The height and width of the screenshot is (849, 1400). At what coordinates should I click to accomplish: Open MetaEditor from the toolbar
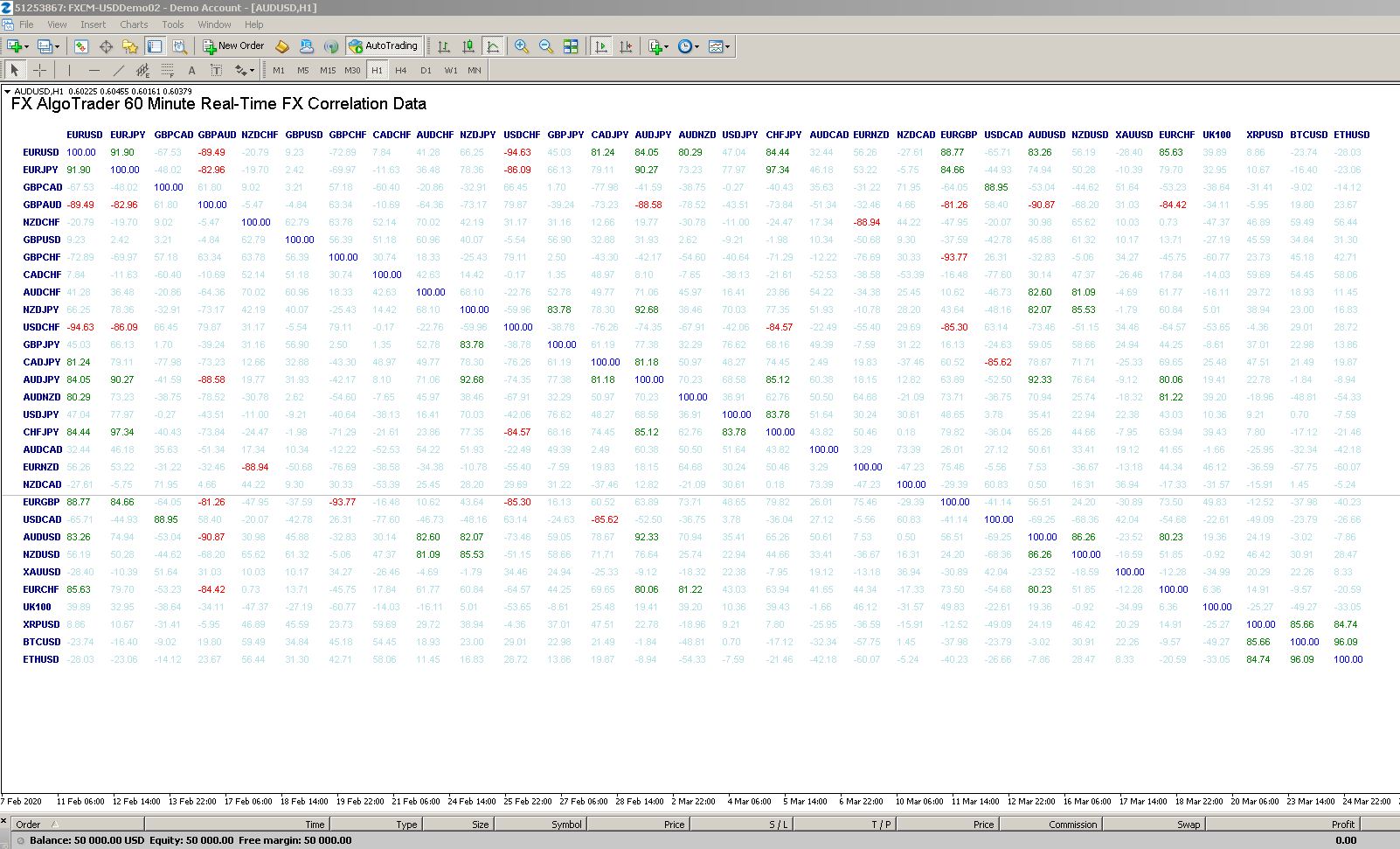281,46
